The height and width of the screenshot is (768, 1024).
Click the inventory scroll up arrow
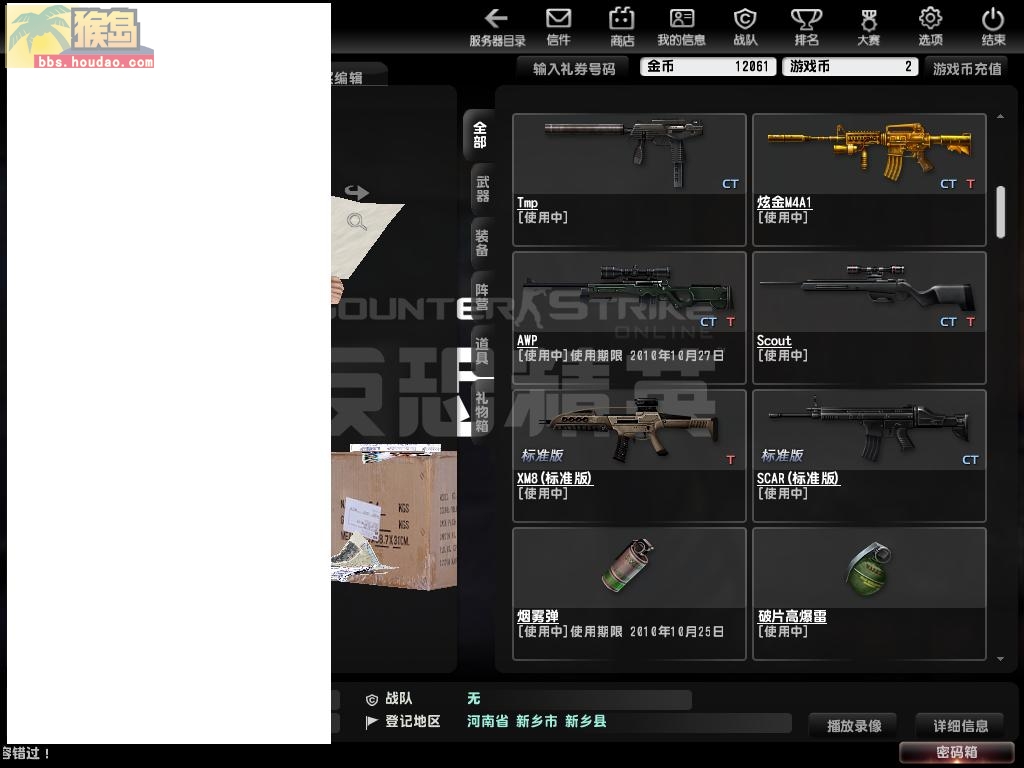tap(1000, 116)
